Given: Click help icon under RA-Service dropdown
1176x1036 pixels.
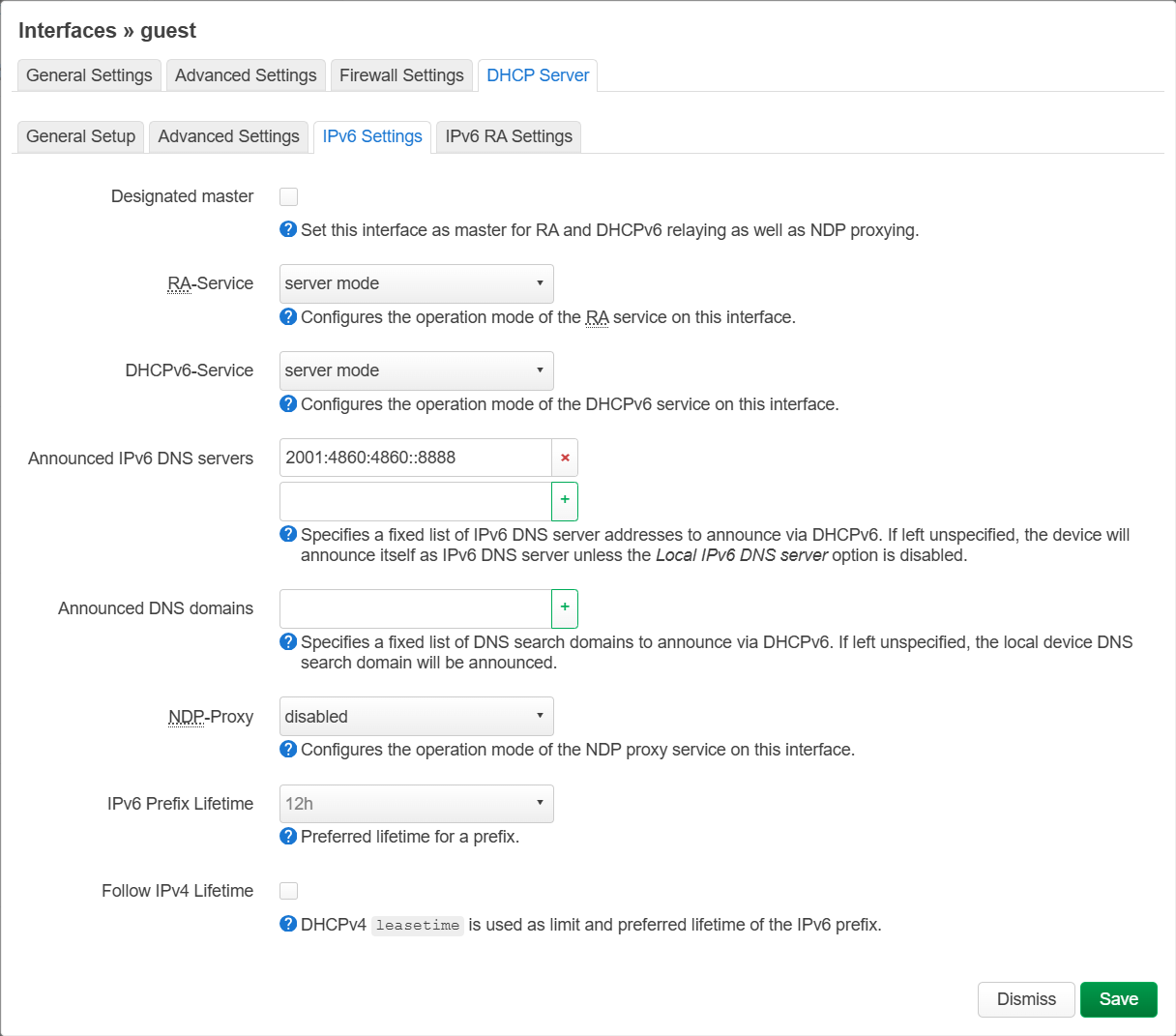Looking at the screenshot, I should (x=288, y=316).
